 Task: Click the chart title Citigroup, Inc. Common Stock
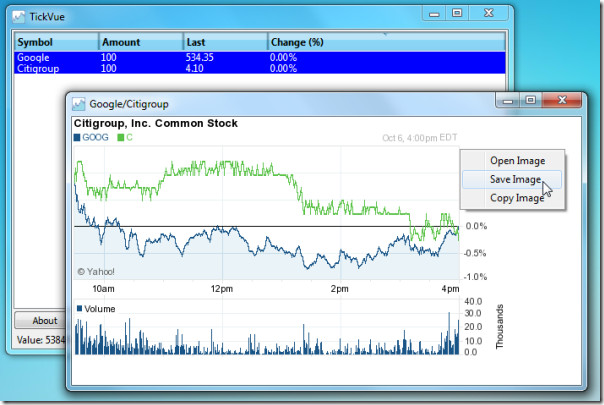(x=156, y=123)
